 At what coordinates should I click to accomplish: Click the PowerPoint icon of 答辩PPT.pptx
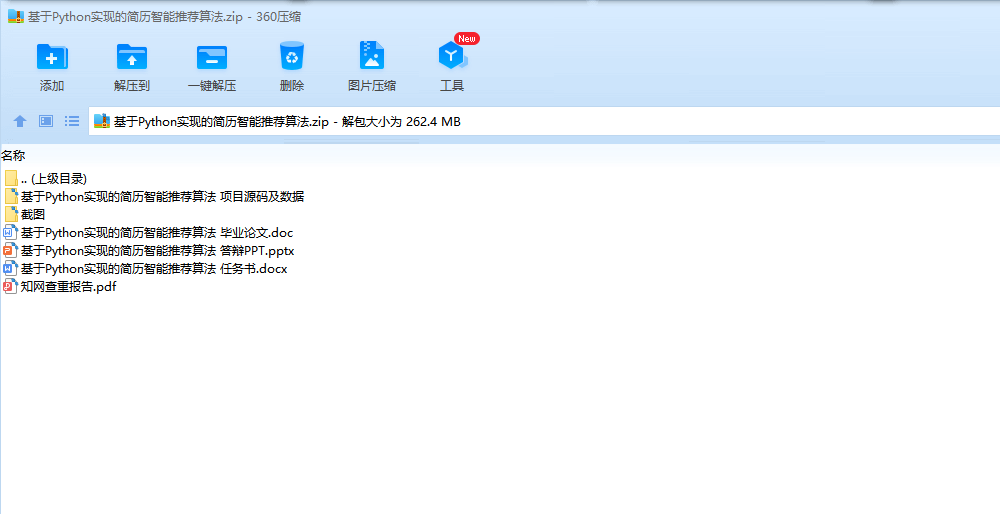10,250
